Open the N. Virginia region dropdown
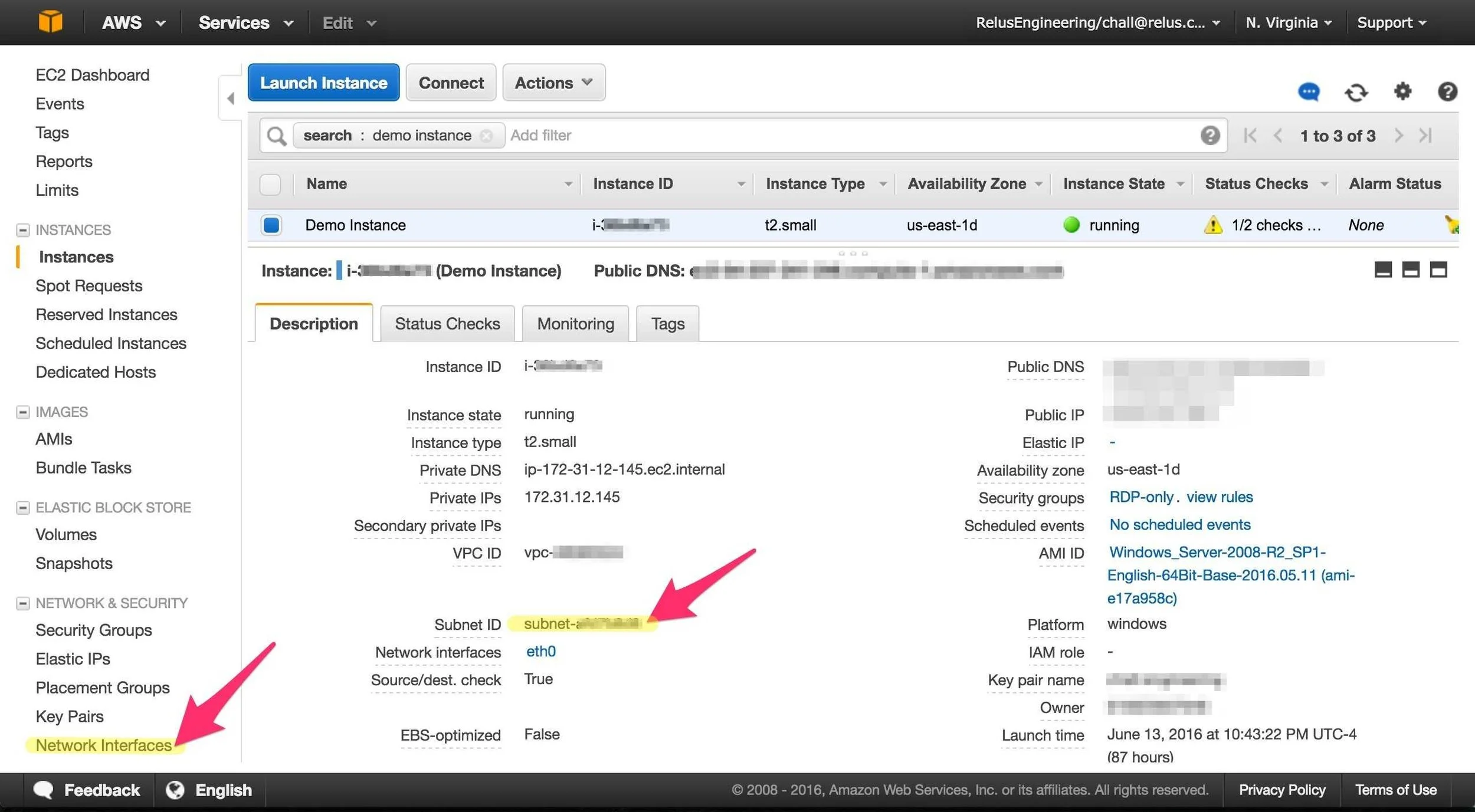1475x812 pixels. tap(1288, 22)
